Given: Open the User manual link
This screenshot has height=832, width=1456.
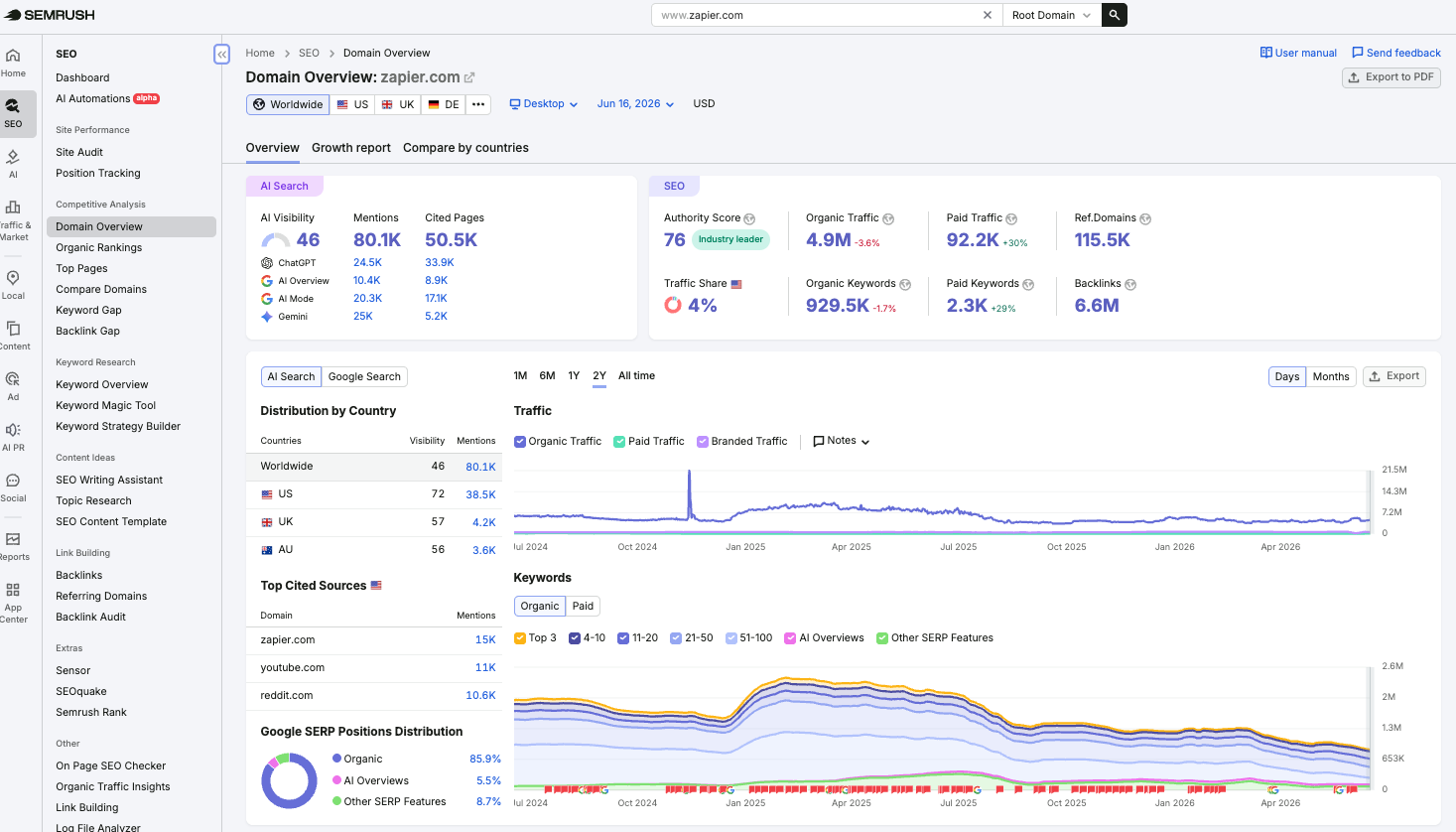Looking at the screenshot, I should click(x=1298, y=54).
